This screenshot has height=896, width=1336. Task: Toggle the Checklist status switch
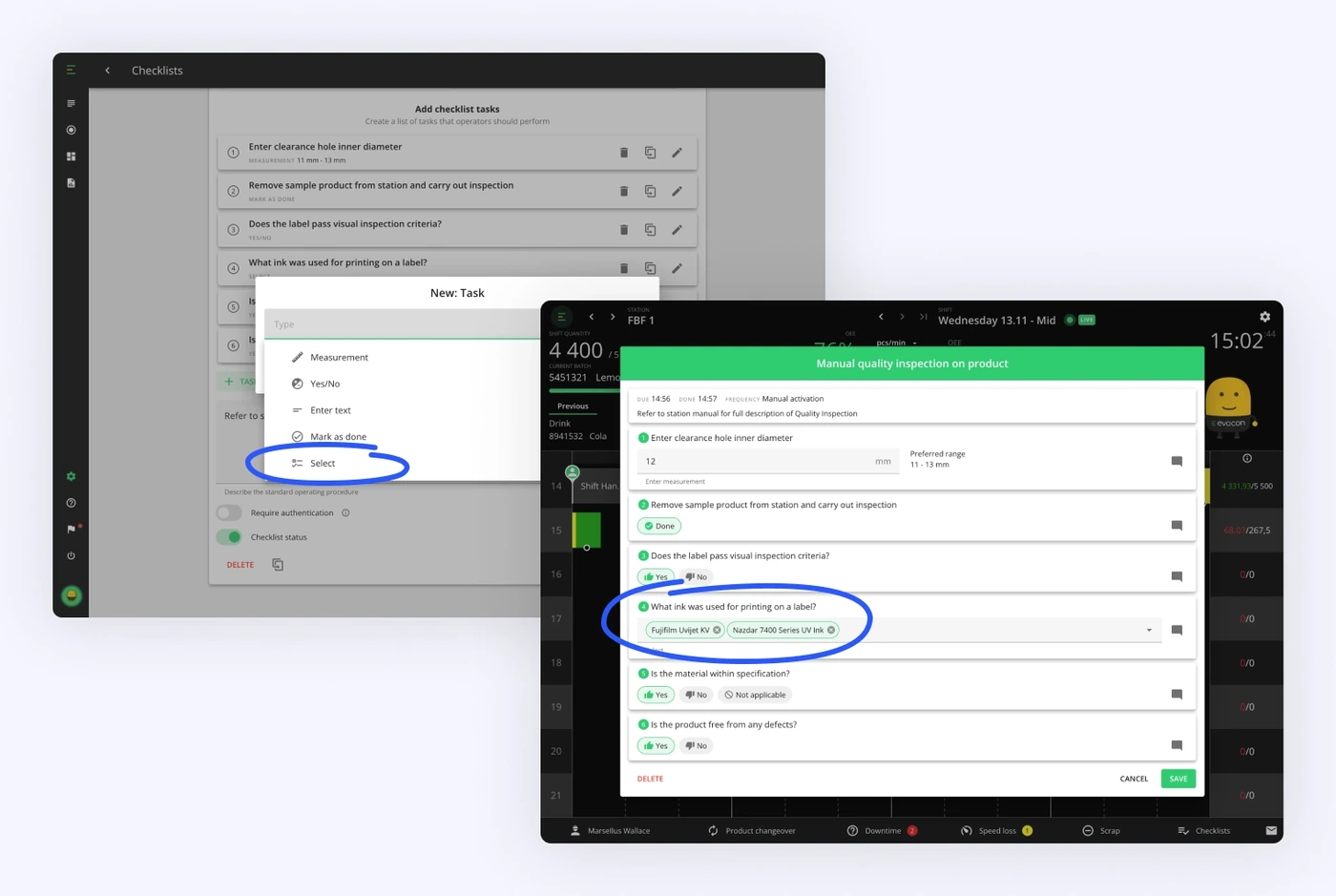(229, 537)
